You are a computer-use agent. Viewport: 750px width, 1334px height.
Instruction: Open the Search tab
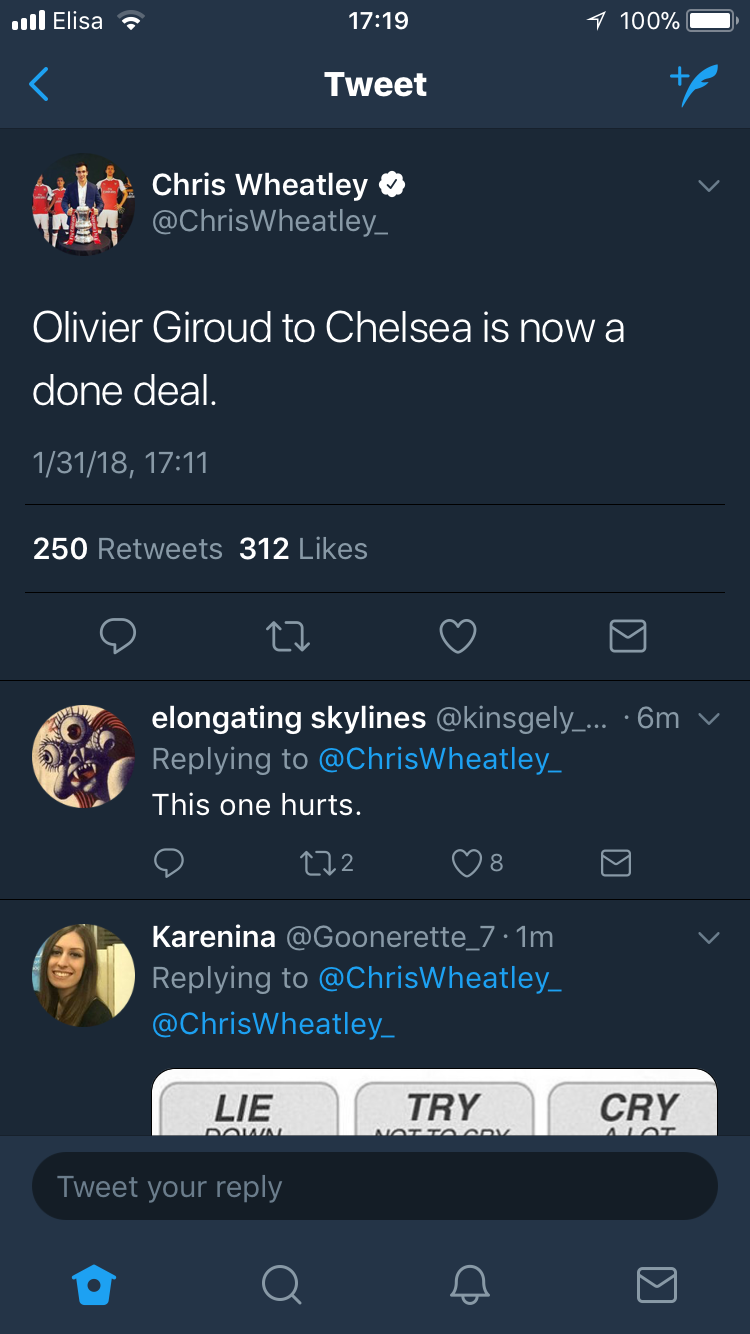pos(281,1284)
